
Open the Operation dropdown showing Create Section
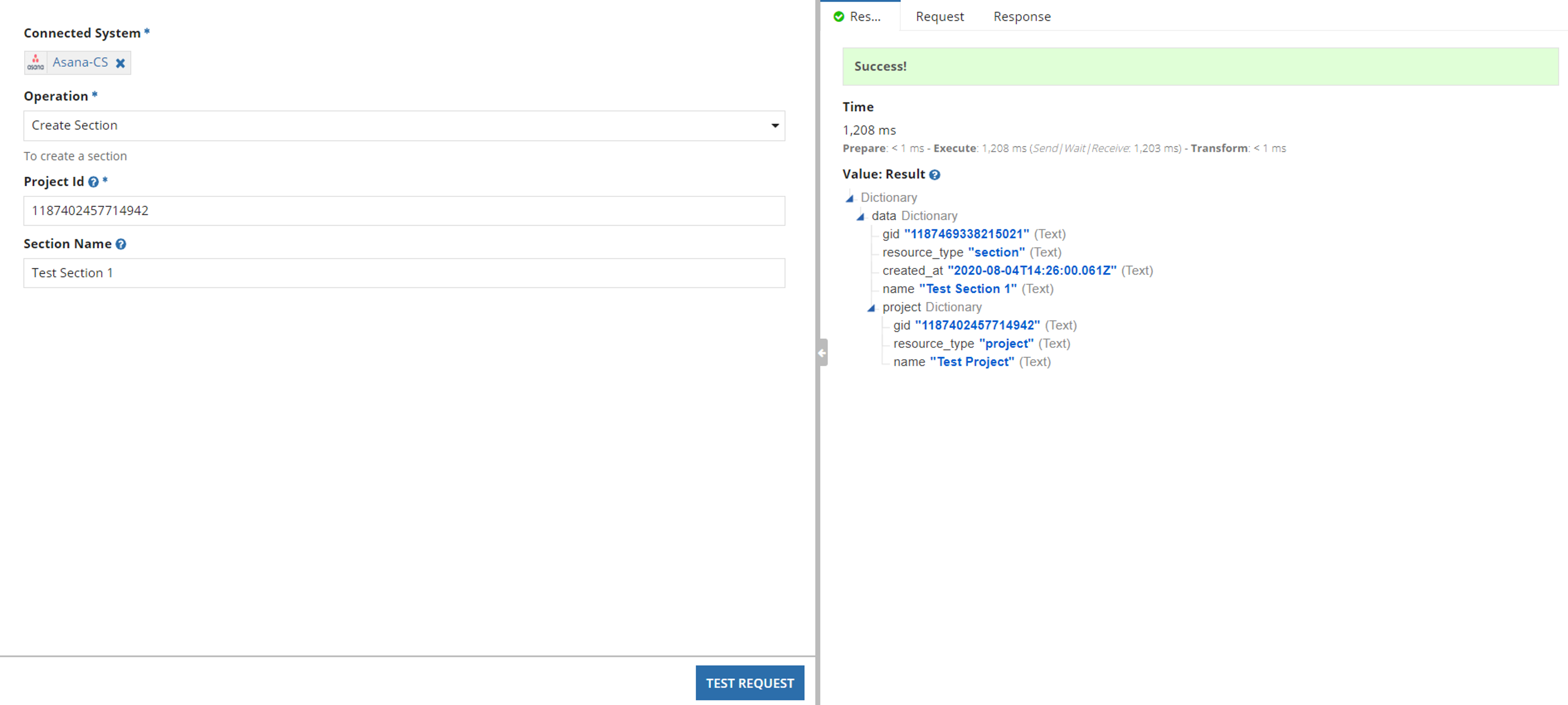tap(404, 125)
